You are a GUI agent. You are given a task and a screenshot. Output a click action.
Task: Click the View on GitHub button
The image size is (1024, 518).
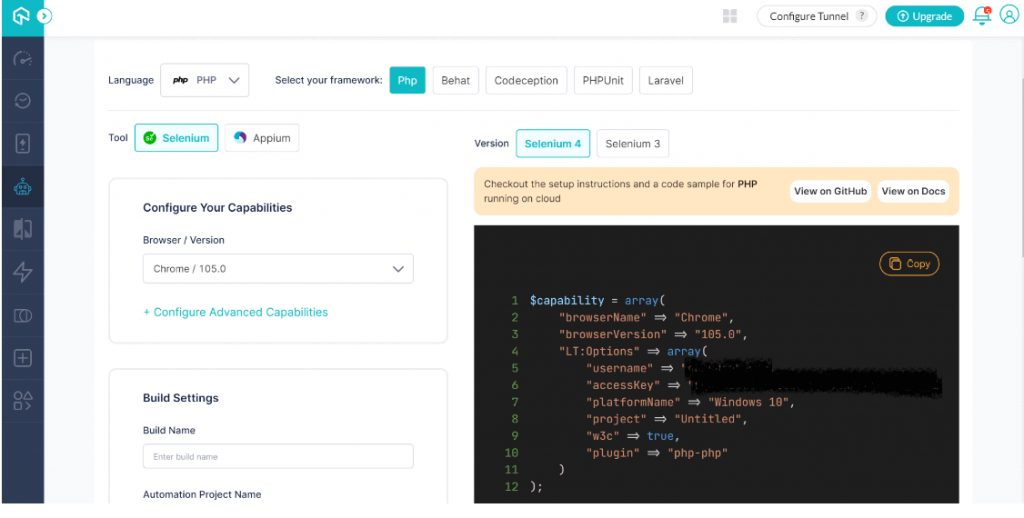click(x=830, y=191)
